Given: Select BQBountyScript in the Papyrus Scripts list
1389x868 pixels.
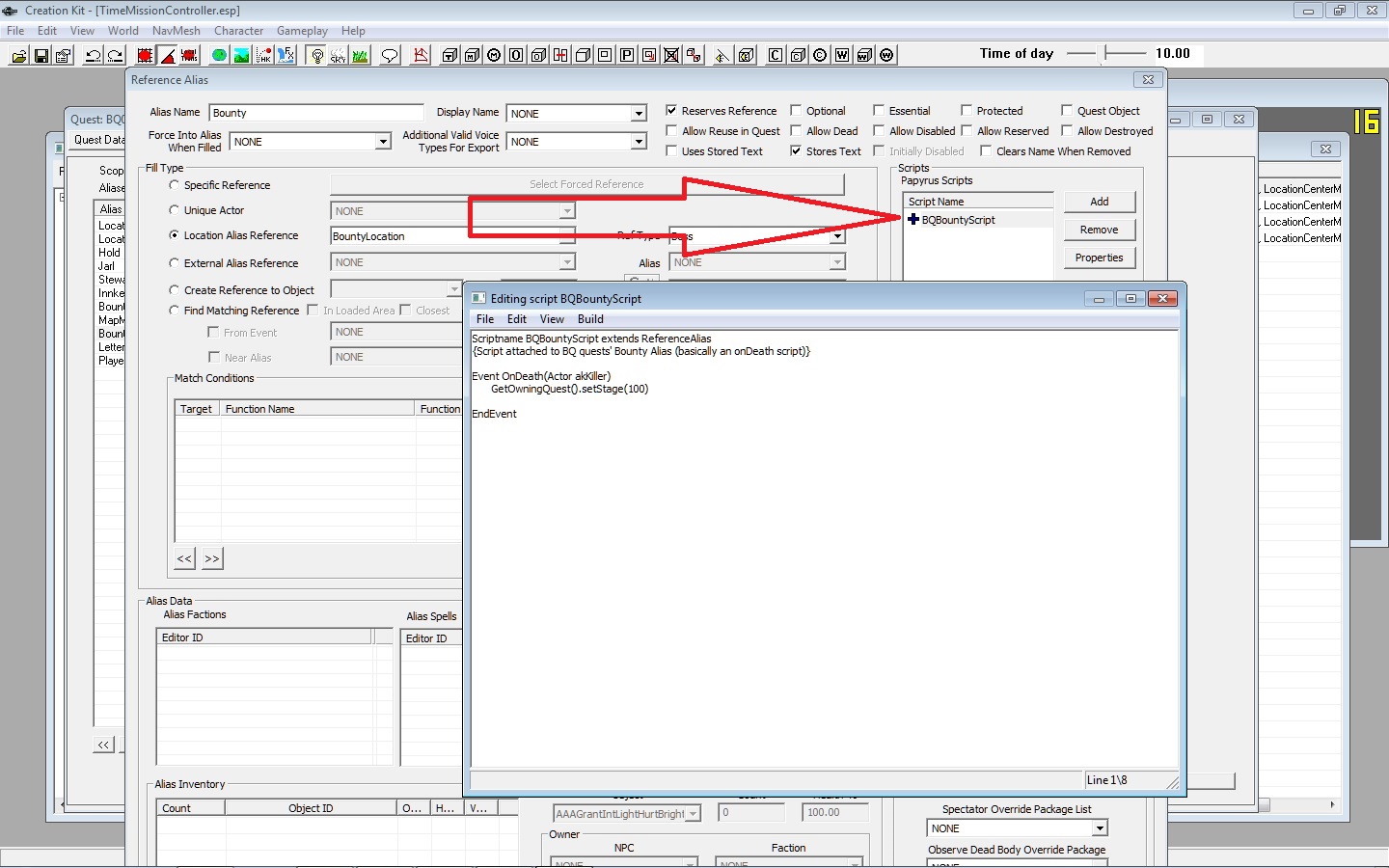Looking at the screenshot, I should [959, 219].
